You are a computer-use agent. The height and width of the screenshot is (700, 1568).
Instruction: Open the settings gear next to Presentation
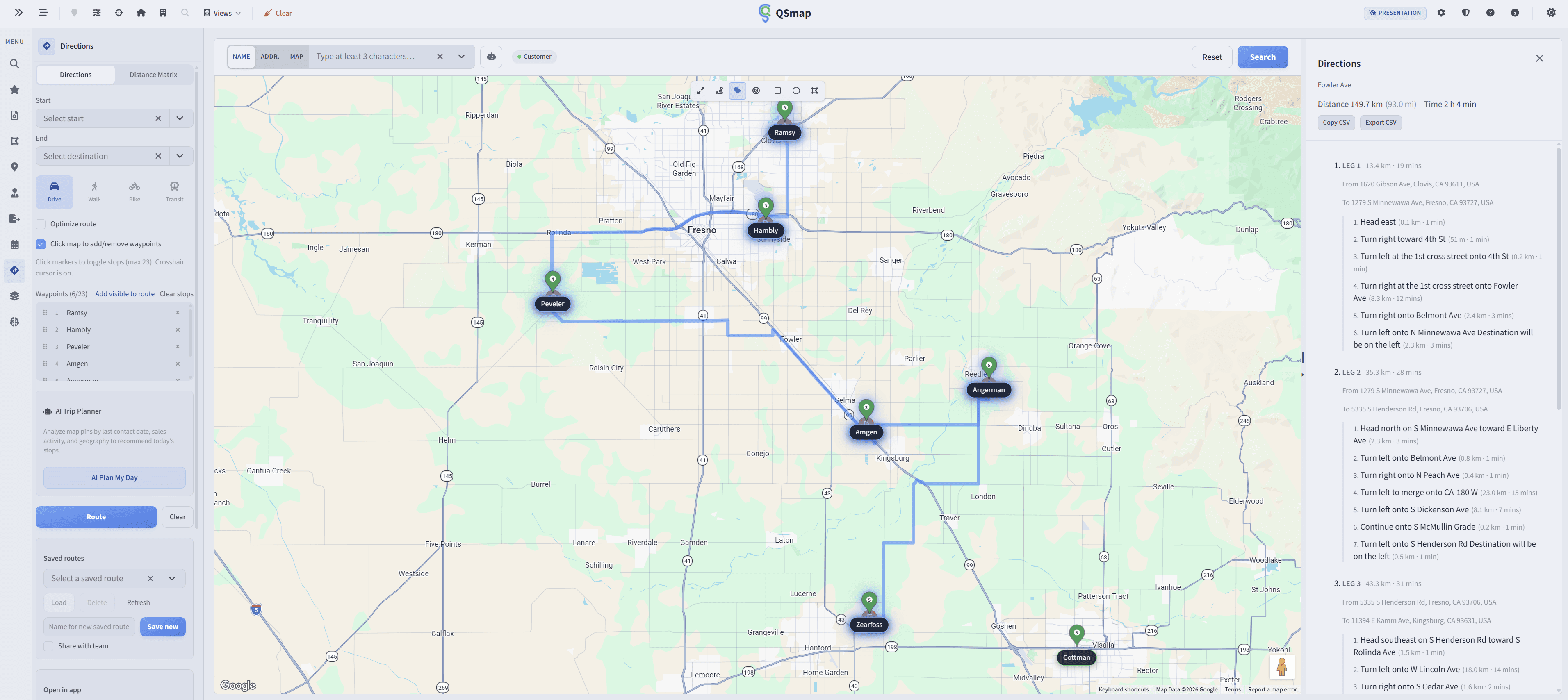pyautogui.click(x=1441, y=13)
